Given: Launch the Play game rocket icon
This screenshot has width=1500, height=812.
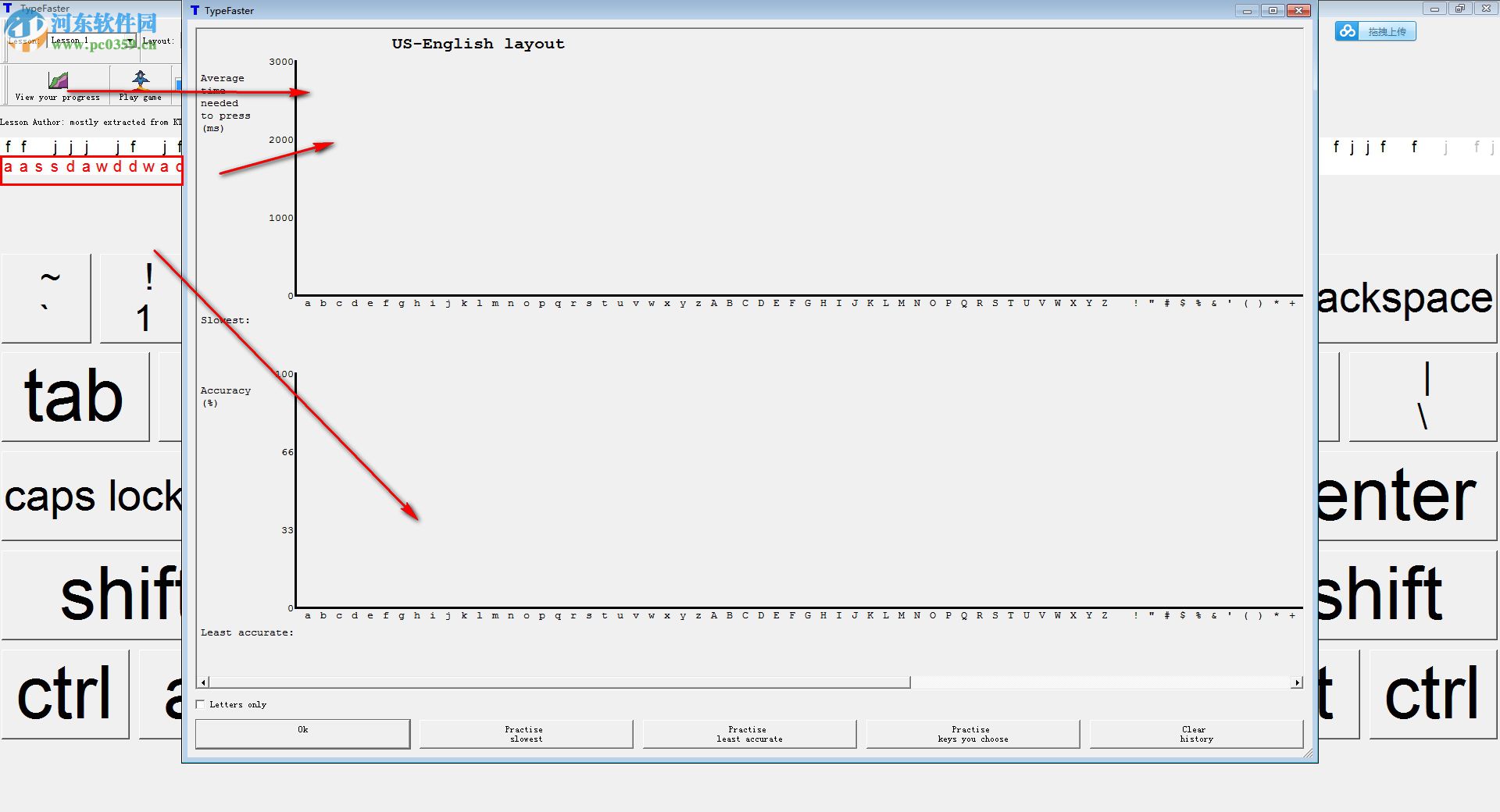Looking at the screenshot, I should click(141, 79).
